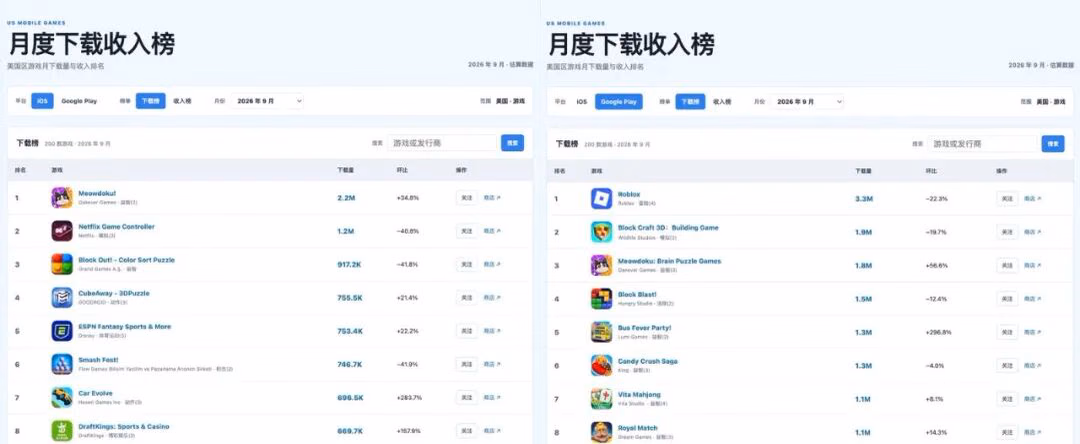The height and width of the screenshot is (444, 1080).
Task: Open 商店 link for Meowdoku: Brain Puzzle Games
Action: [x=1032, y=265]
